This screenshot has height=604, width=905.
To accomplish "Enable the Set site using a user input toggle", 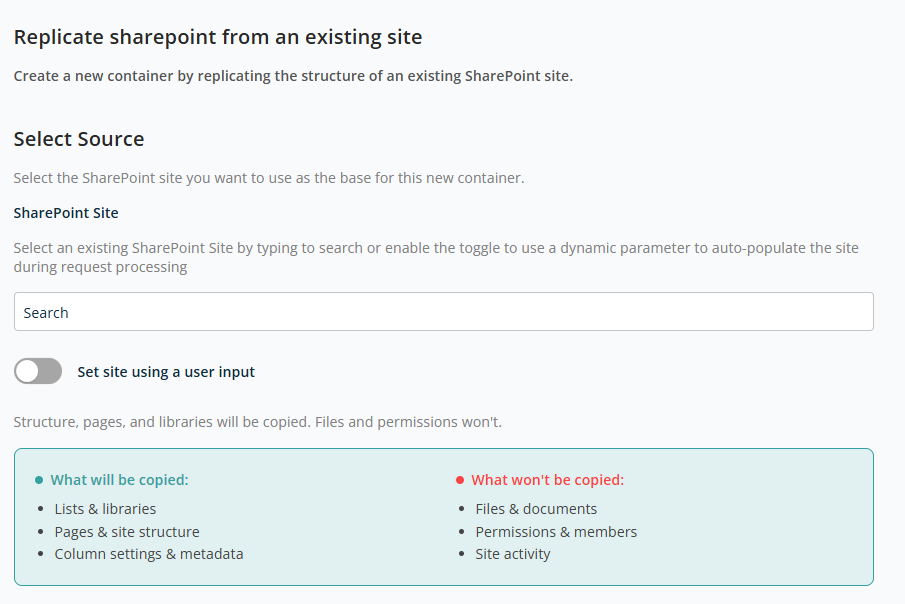I will [38, 371].
